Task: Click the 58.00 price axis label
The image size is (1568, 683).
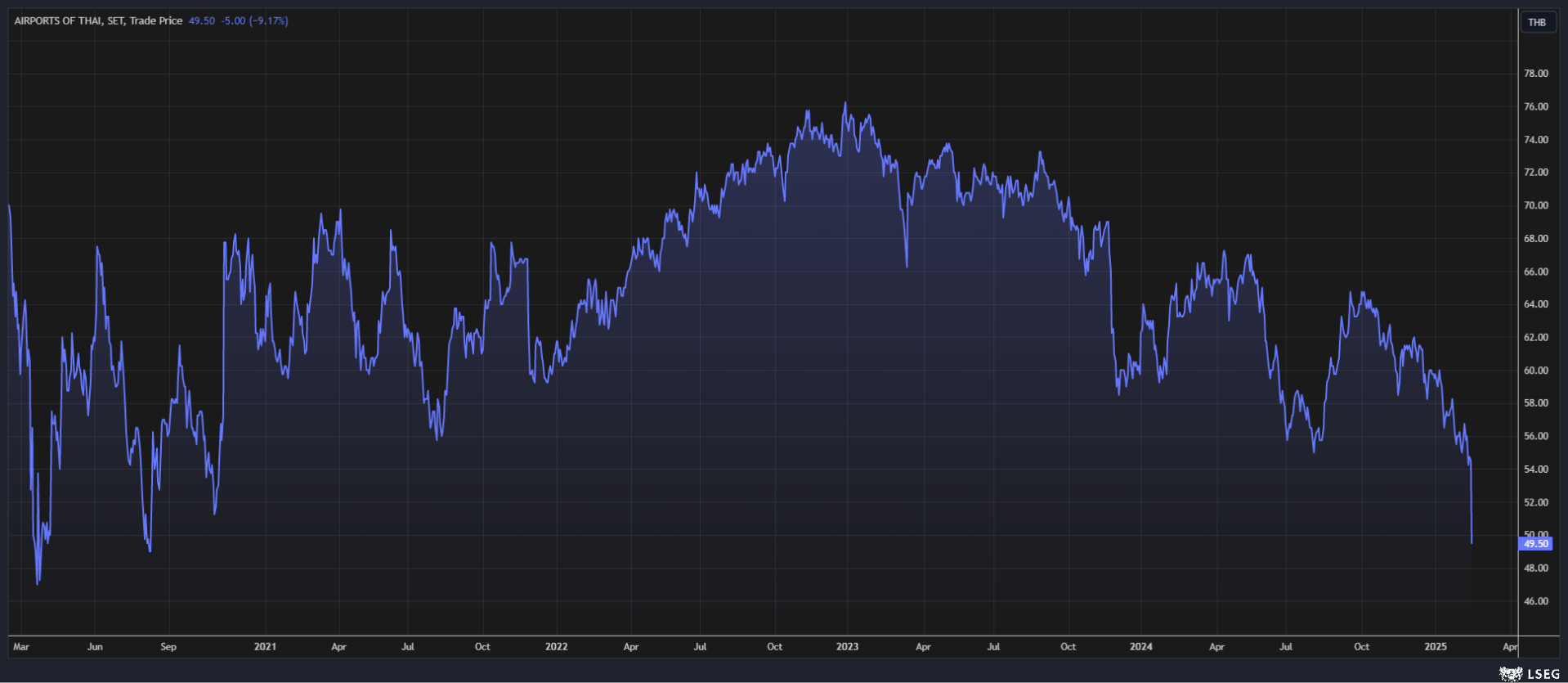Action: coord(1535,403)
